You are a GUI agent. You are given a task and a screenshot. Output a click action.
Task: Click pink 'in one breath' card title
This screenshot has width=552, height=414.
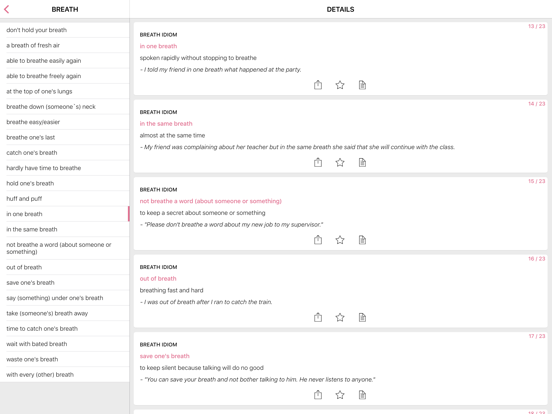point(158,46)
